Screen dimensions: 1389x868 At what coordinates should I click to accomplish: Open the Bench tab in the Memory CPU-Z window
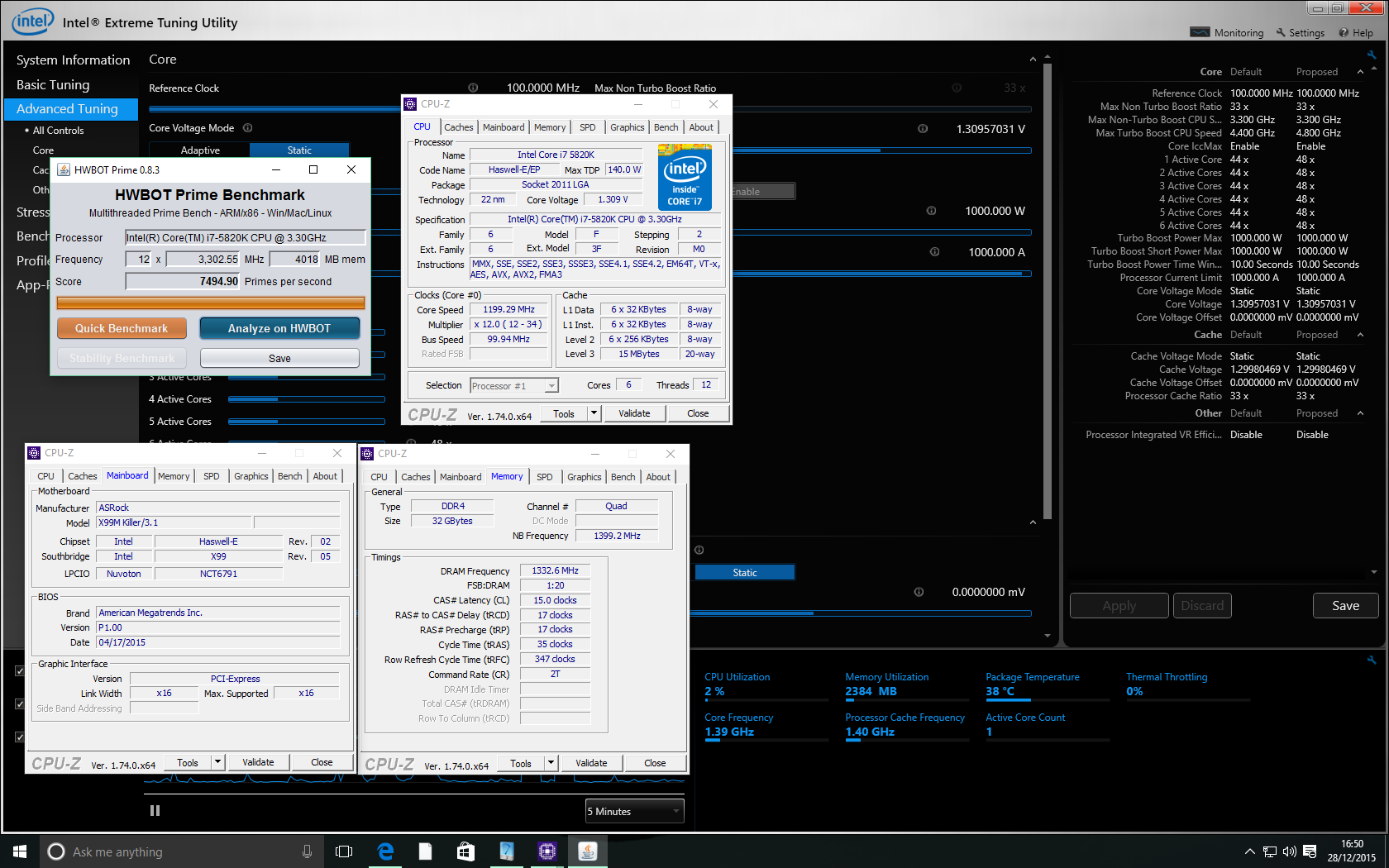[x=623, y=477]
